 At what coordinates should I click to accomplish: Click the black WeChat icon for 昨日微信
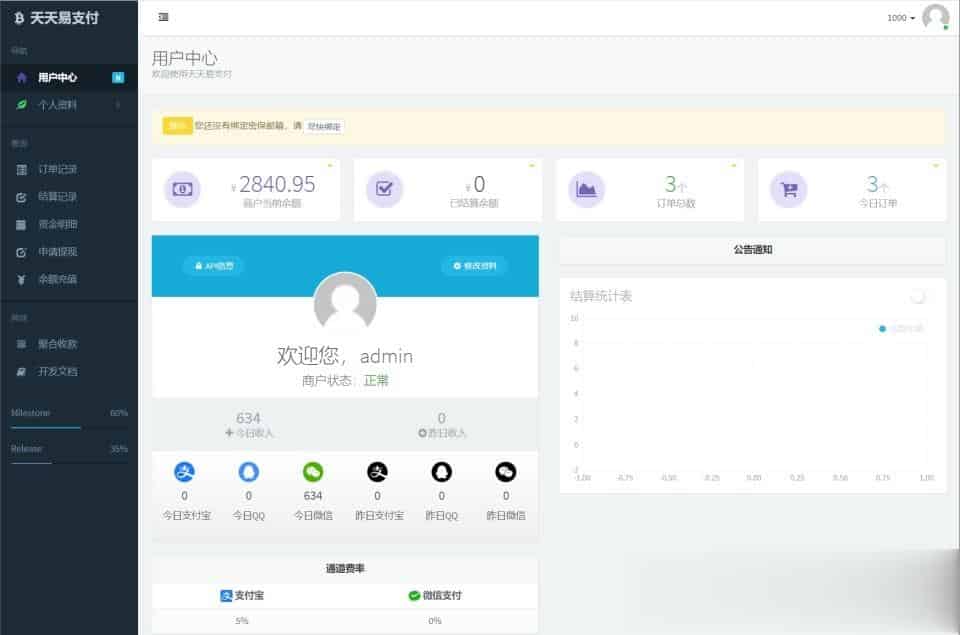tap(506, 472)
